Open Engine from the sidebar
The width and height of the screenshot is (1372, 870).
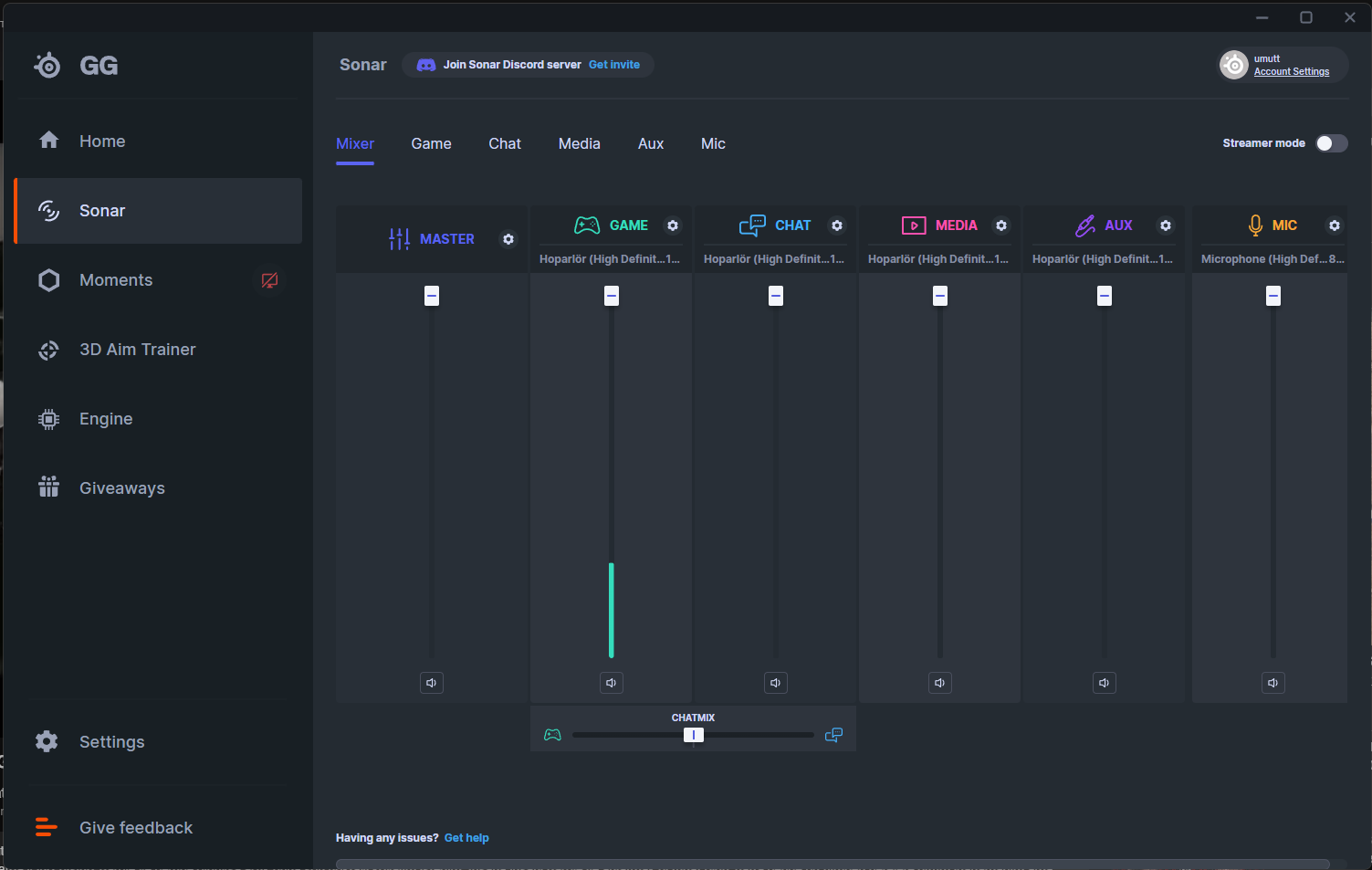coord(158,419)
